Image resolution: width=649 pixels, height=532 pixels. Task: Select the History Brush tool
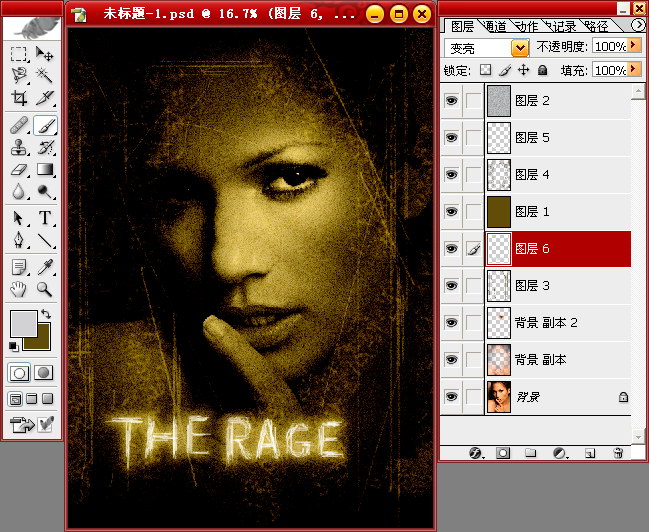coord(44,147)
